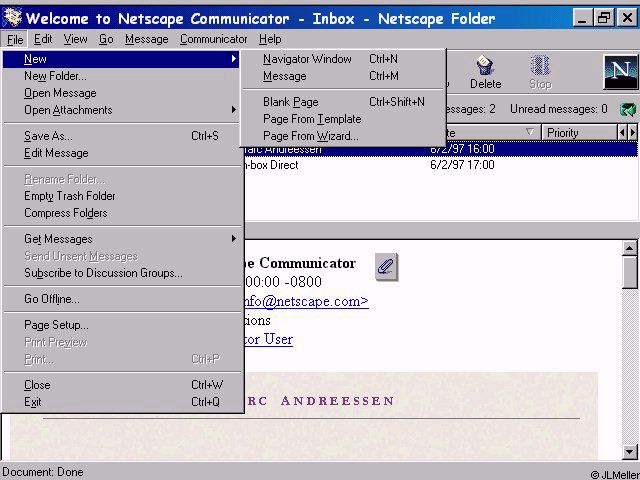The width and height of the screenshot is (640, 480).
Task: Select Navigator Window in New submenu
Action: point(343,59)
